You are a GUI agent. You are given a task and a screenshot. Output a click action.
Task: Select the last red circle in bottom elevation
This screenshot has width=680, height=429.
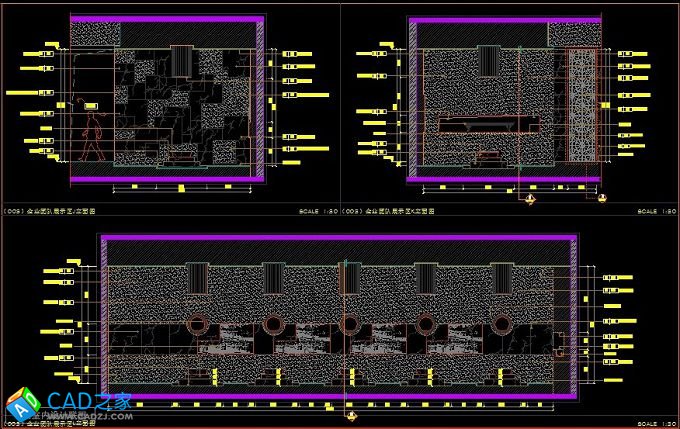coord(502,326)
